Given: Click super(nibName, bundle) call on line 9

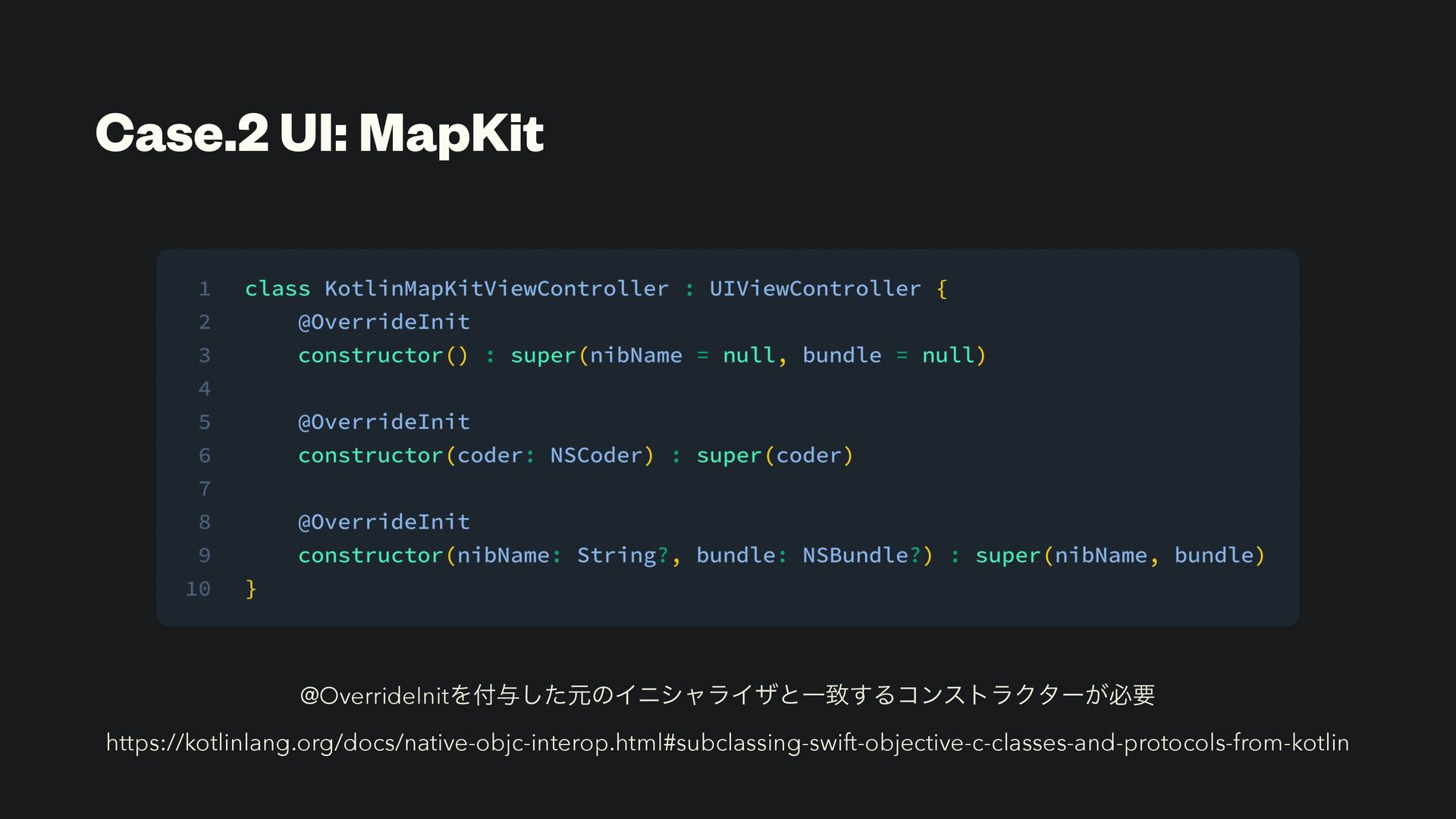Looking at the screenshot, I should point(1119,556).
